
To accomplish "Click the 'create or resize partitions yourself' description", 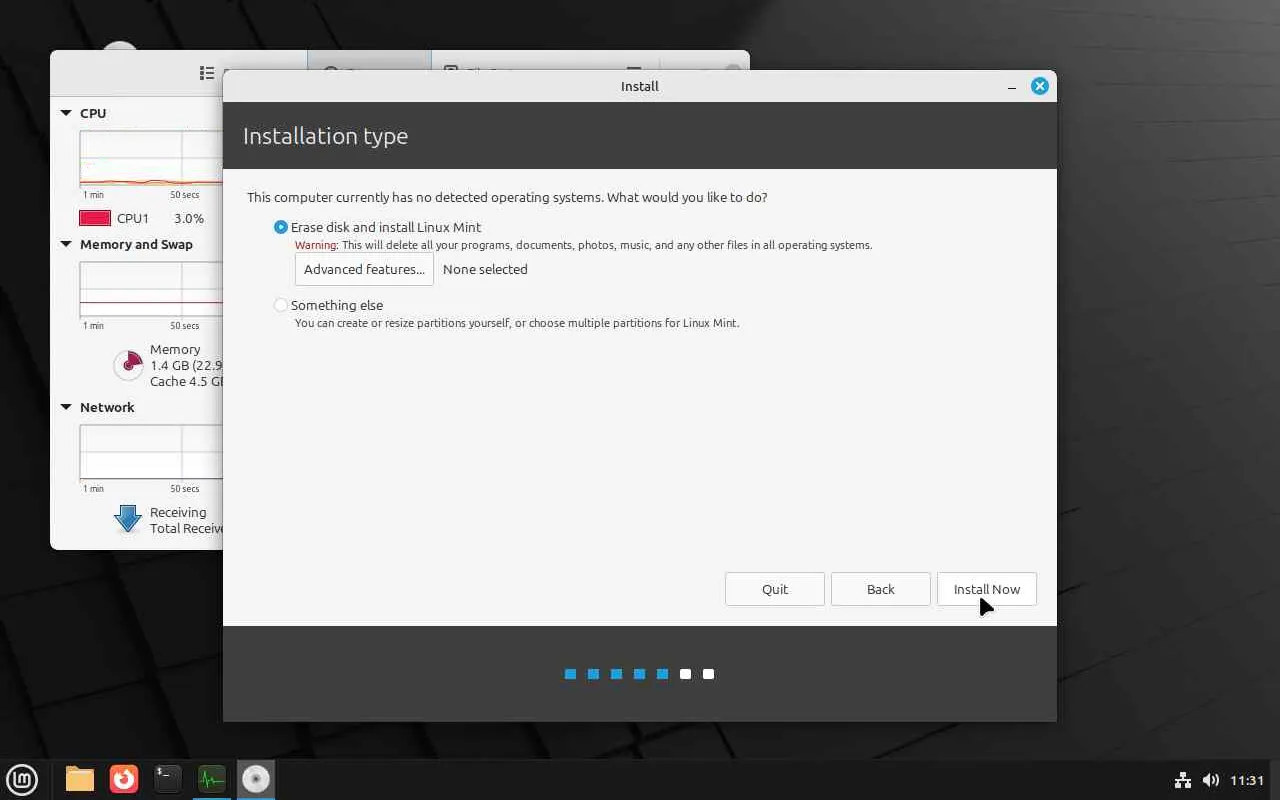I will coord(517,323).
